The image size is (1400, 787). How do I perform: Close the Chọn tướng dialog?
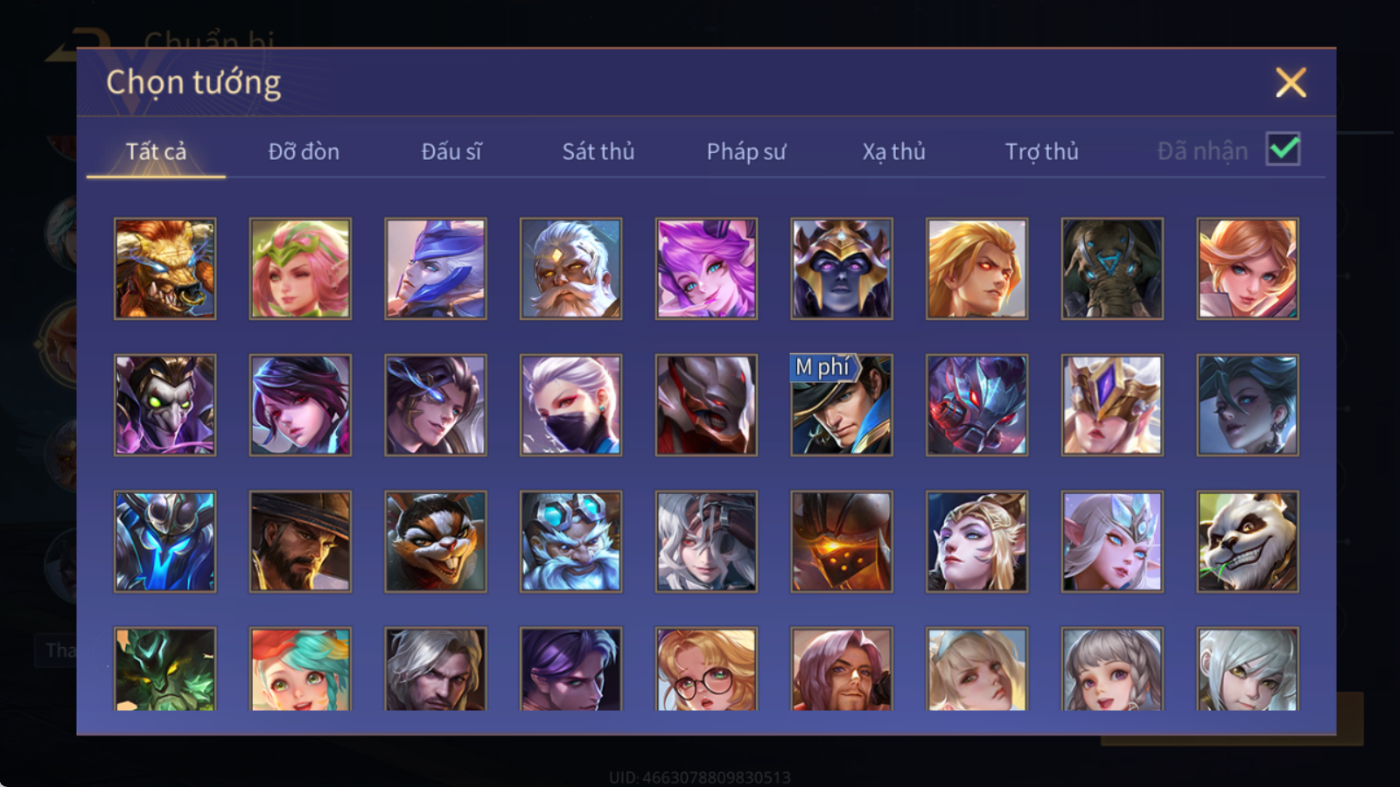1291,82
